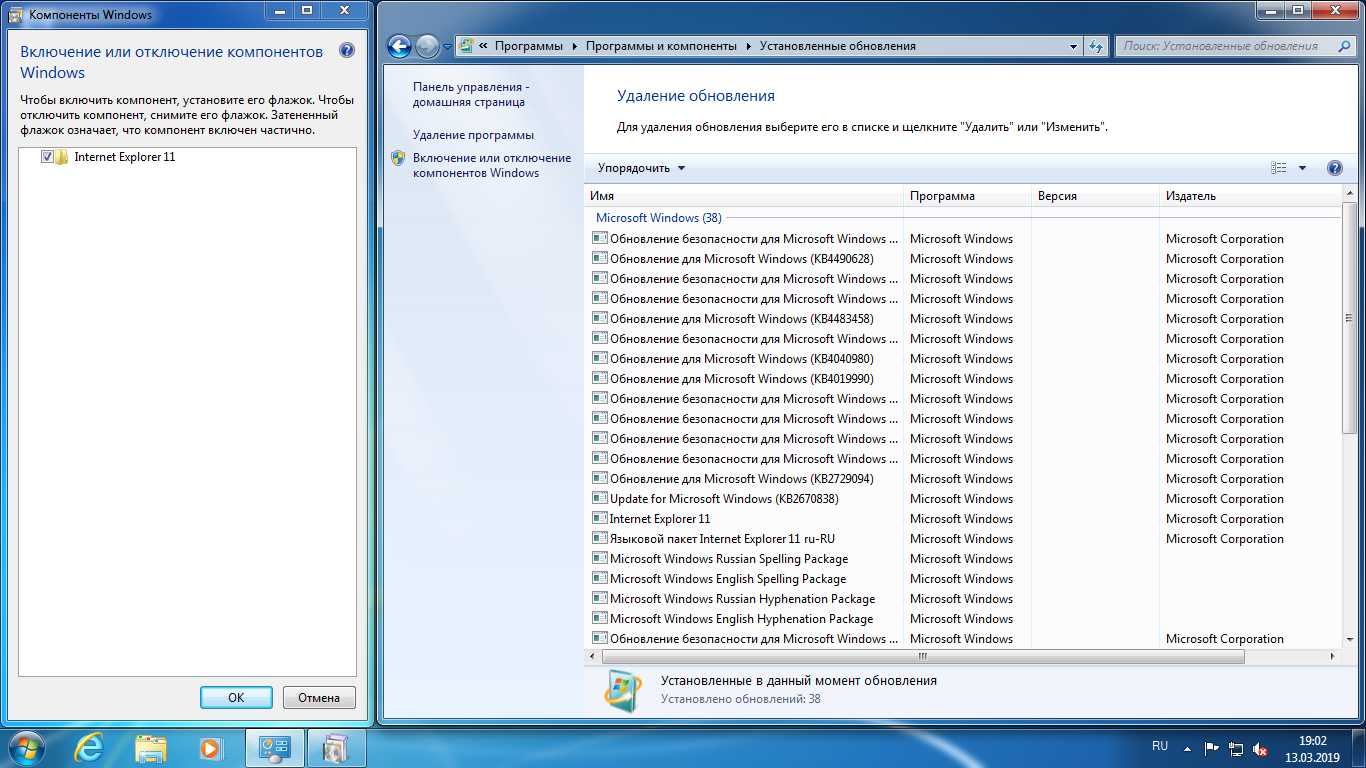Collapse the Microsoft Windows (38) group
Image resolution: width=1366 pixels, height=768 pixels.
click(x=659, y=218)
